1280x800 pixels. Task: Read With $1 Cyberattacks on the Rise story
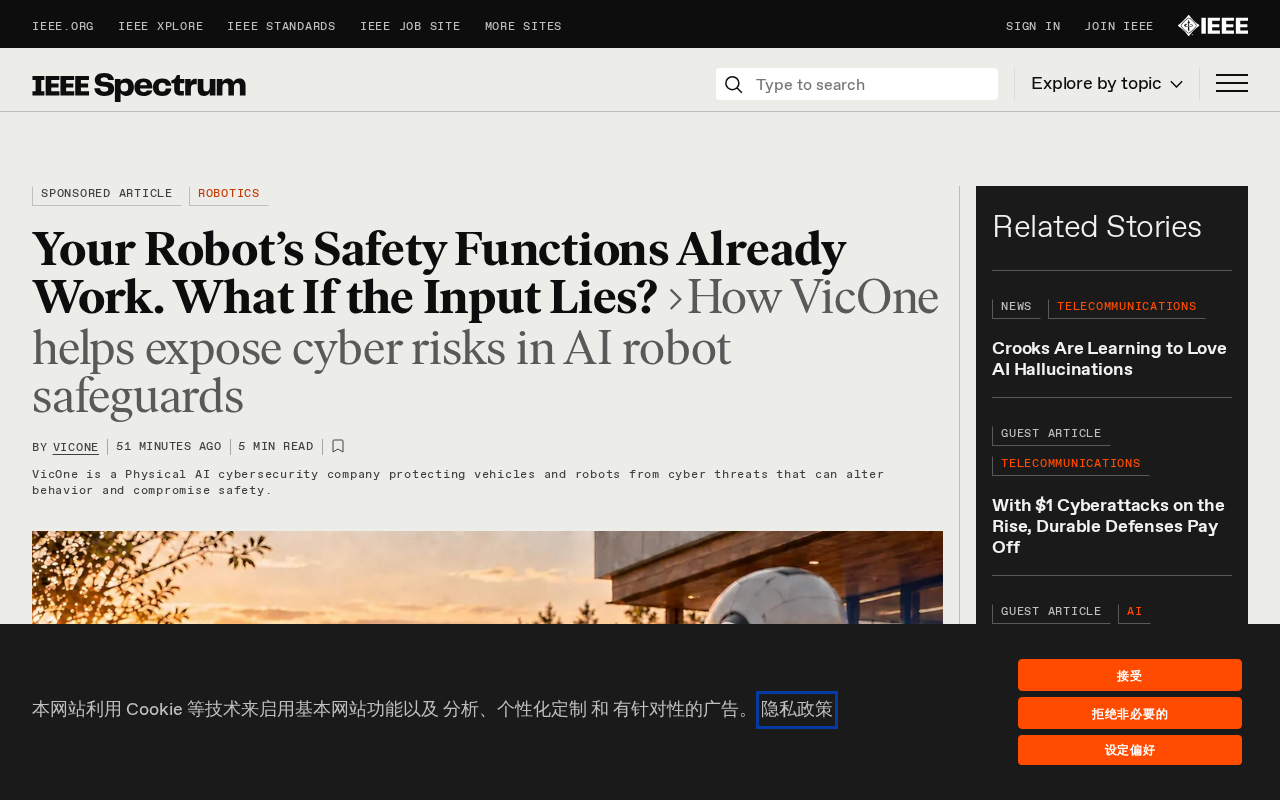tap(1108, 526)
